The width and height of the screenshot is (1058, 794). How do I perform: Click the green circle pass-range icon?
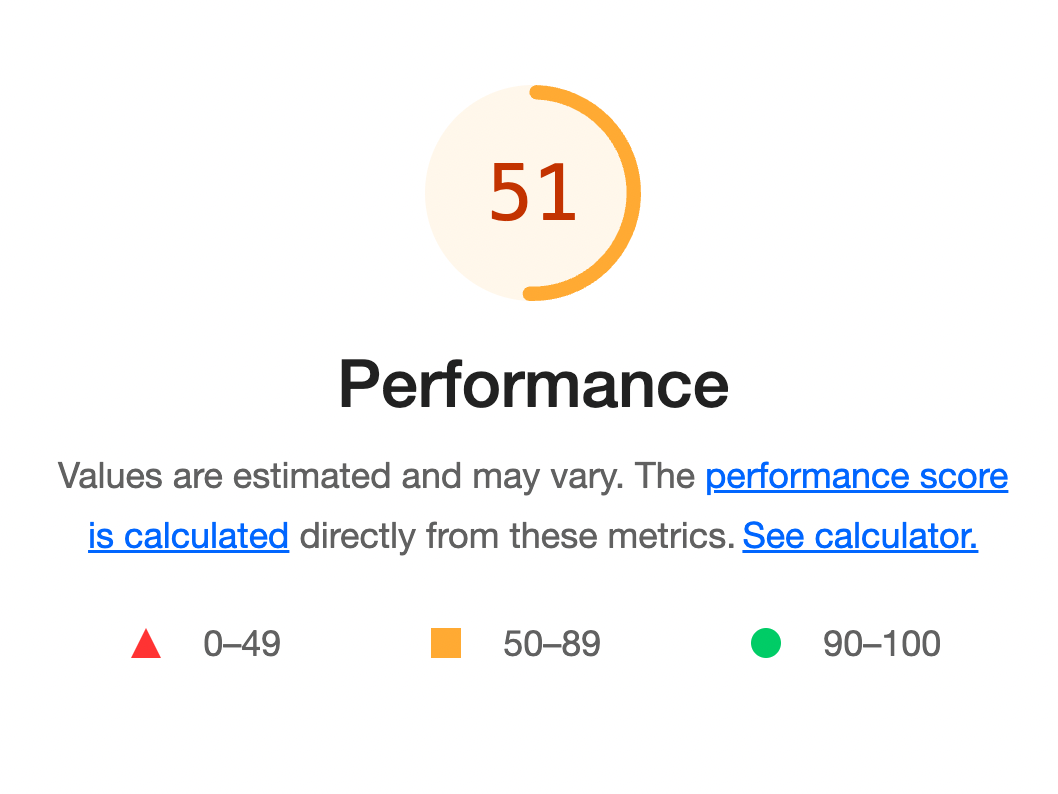pos(766,643)
